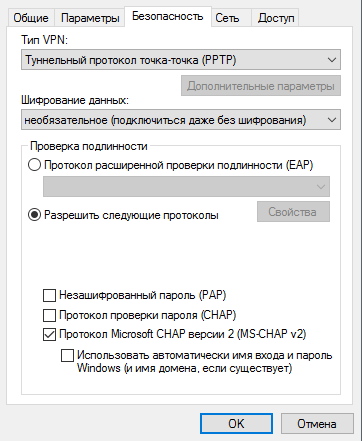Image resolution: width=362 pixels, height=441 pixels.
Task: Click the arrow of PPTP combo box
Action: (x=332, y=60)
